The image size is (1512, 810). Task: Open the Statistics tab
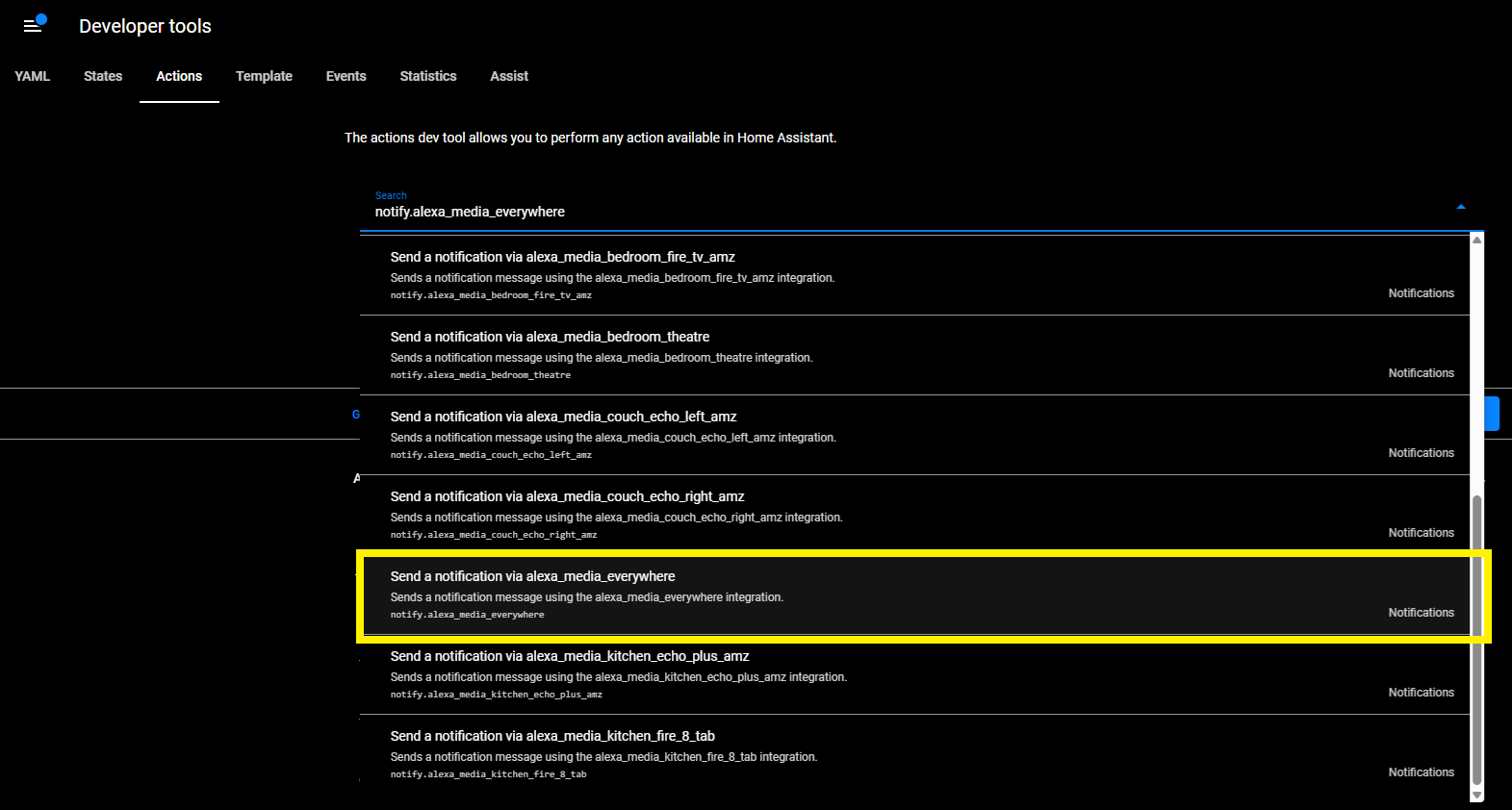tap(428, 76)
